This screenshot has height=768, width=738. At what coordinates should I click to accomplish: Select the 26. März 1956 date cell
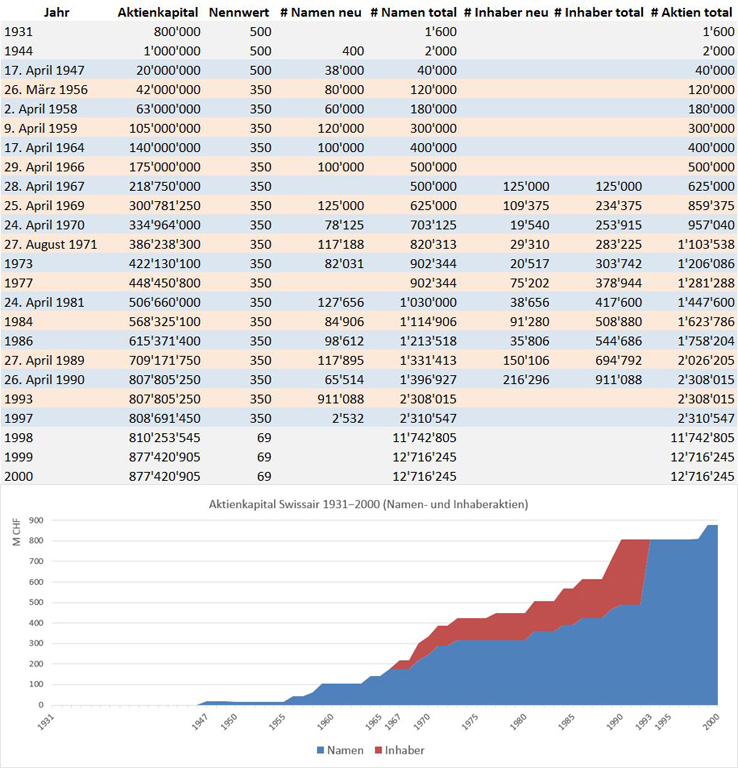pos(46,90)
